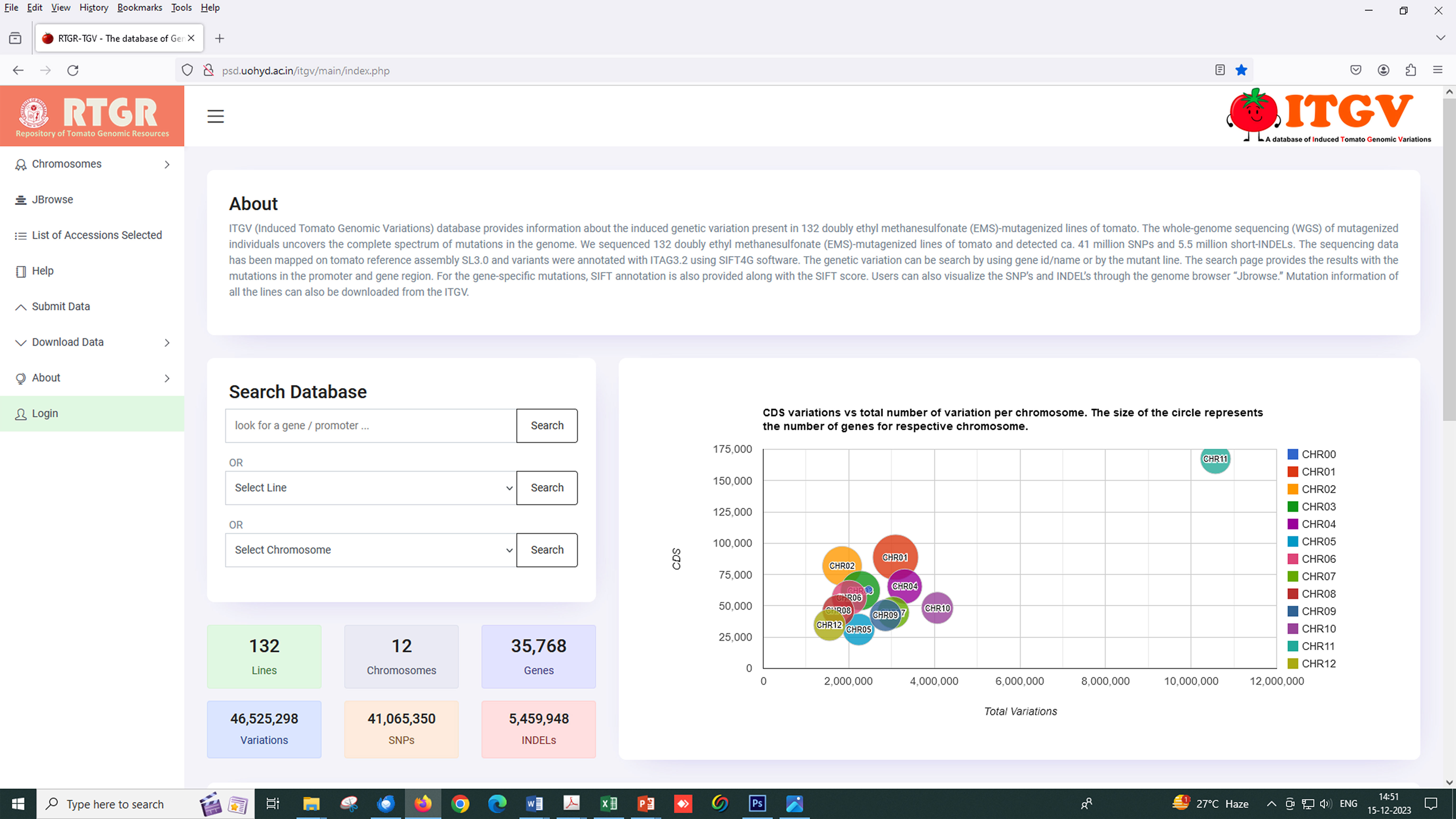Open the Select Line dropdown
1456x819 pixels.
click(x=371, y=488)
